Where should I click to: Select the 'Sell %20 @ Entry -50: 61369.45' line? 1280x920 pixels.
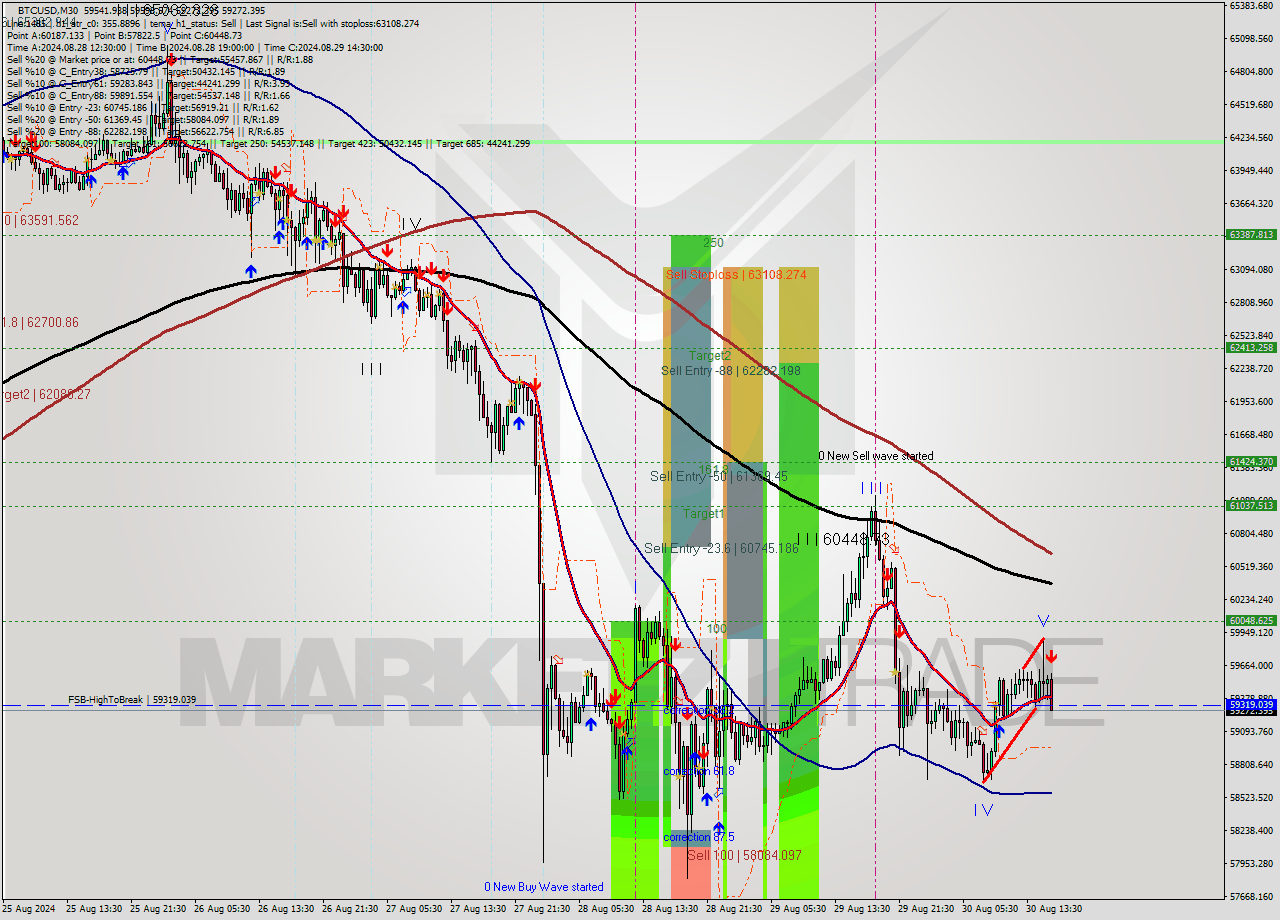pos(141,118)
